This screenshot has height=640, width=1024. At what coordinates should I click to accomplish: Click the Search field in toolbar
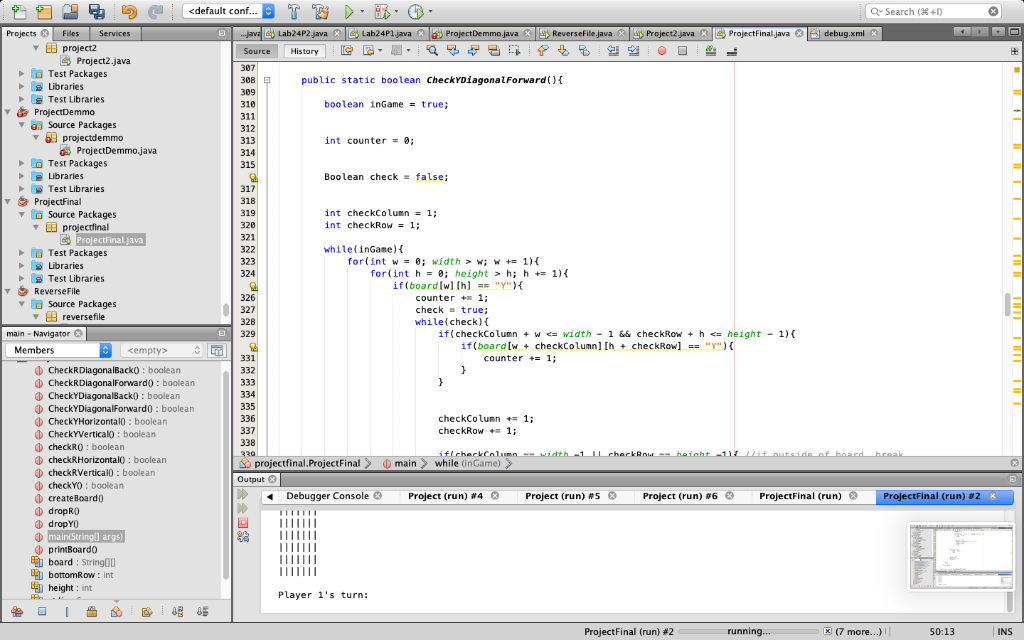tap(933, 11)
